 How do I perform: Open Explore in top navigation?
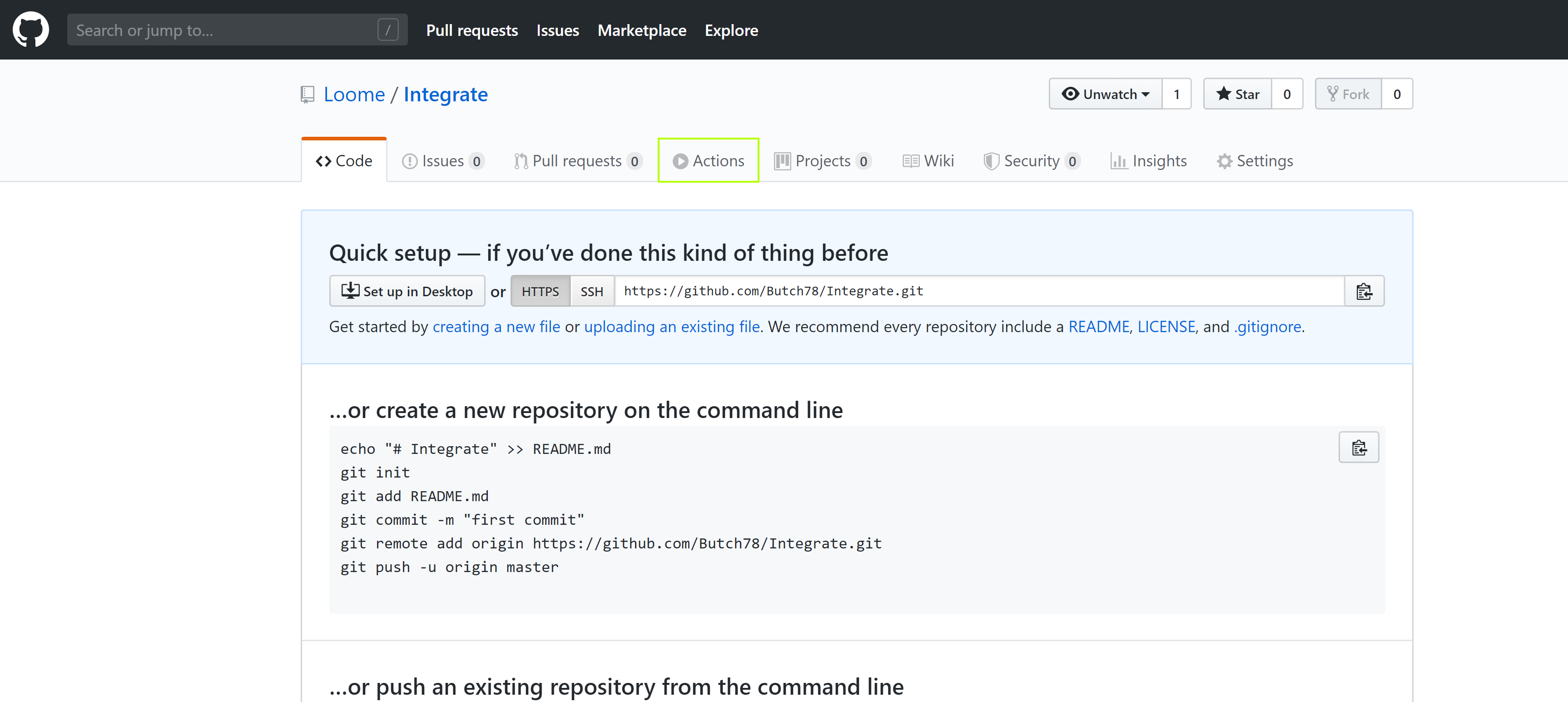click(731, 30)
